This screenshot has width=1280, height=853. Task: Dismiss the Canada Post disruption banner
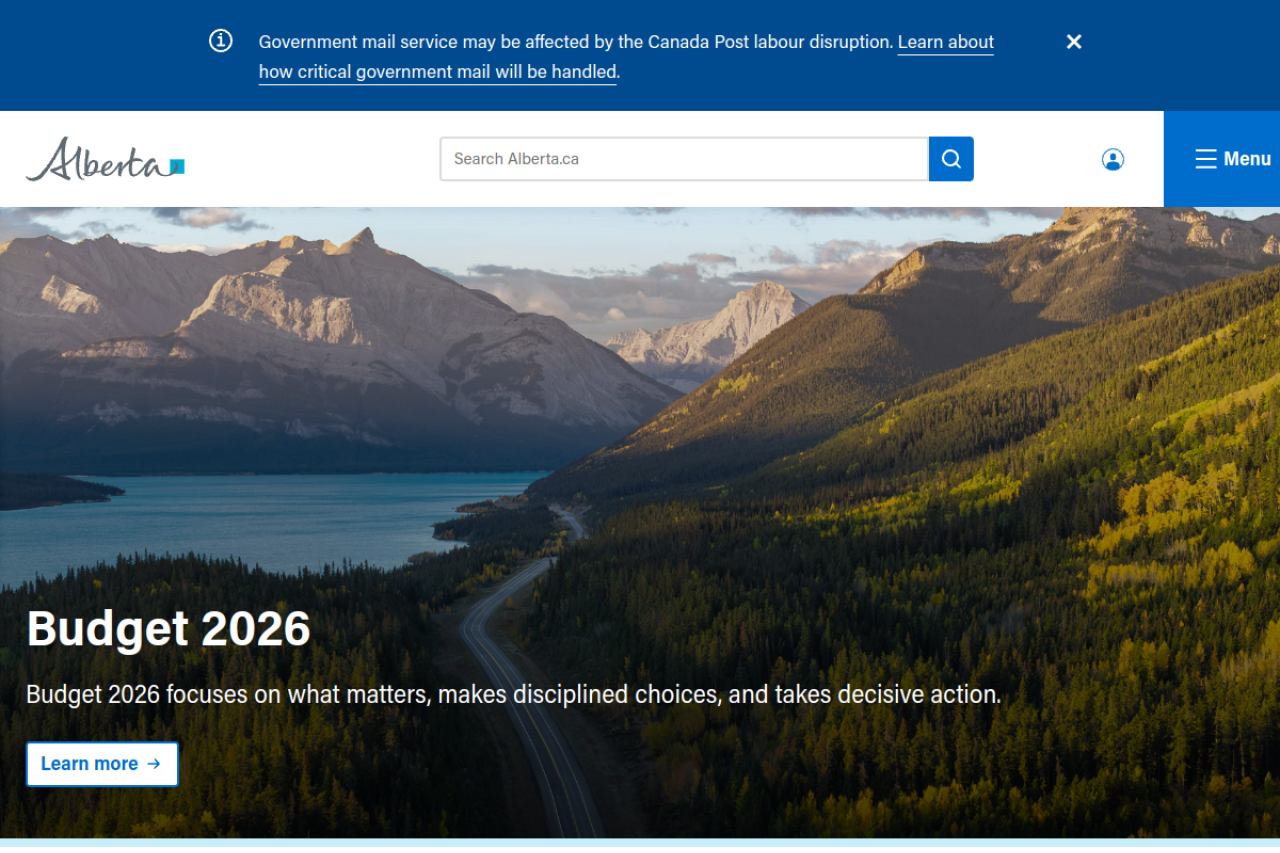point(1074,41)
